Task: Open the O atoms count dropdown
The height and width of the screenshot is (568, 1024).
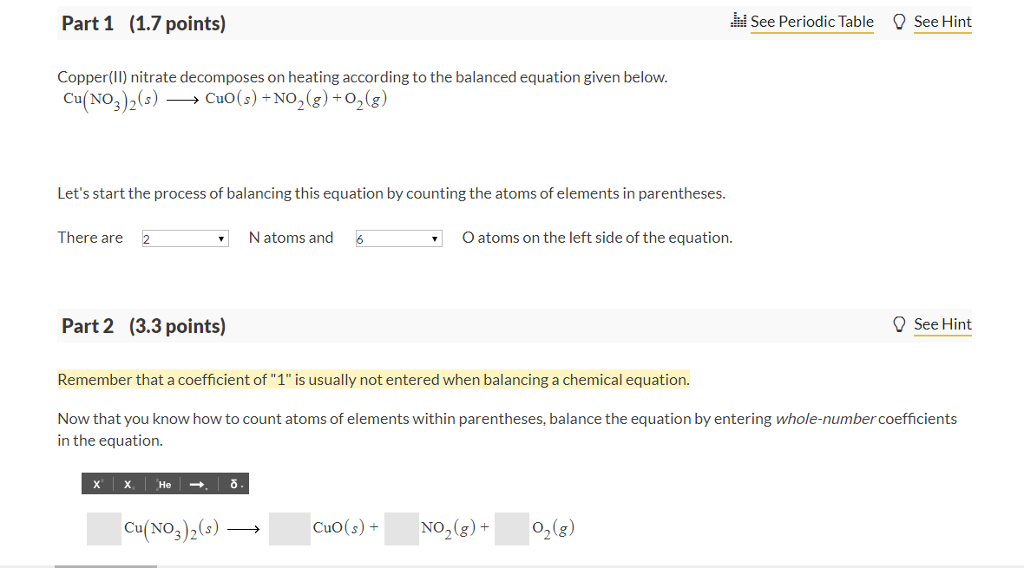Action: click(x=399, y=238)
